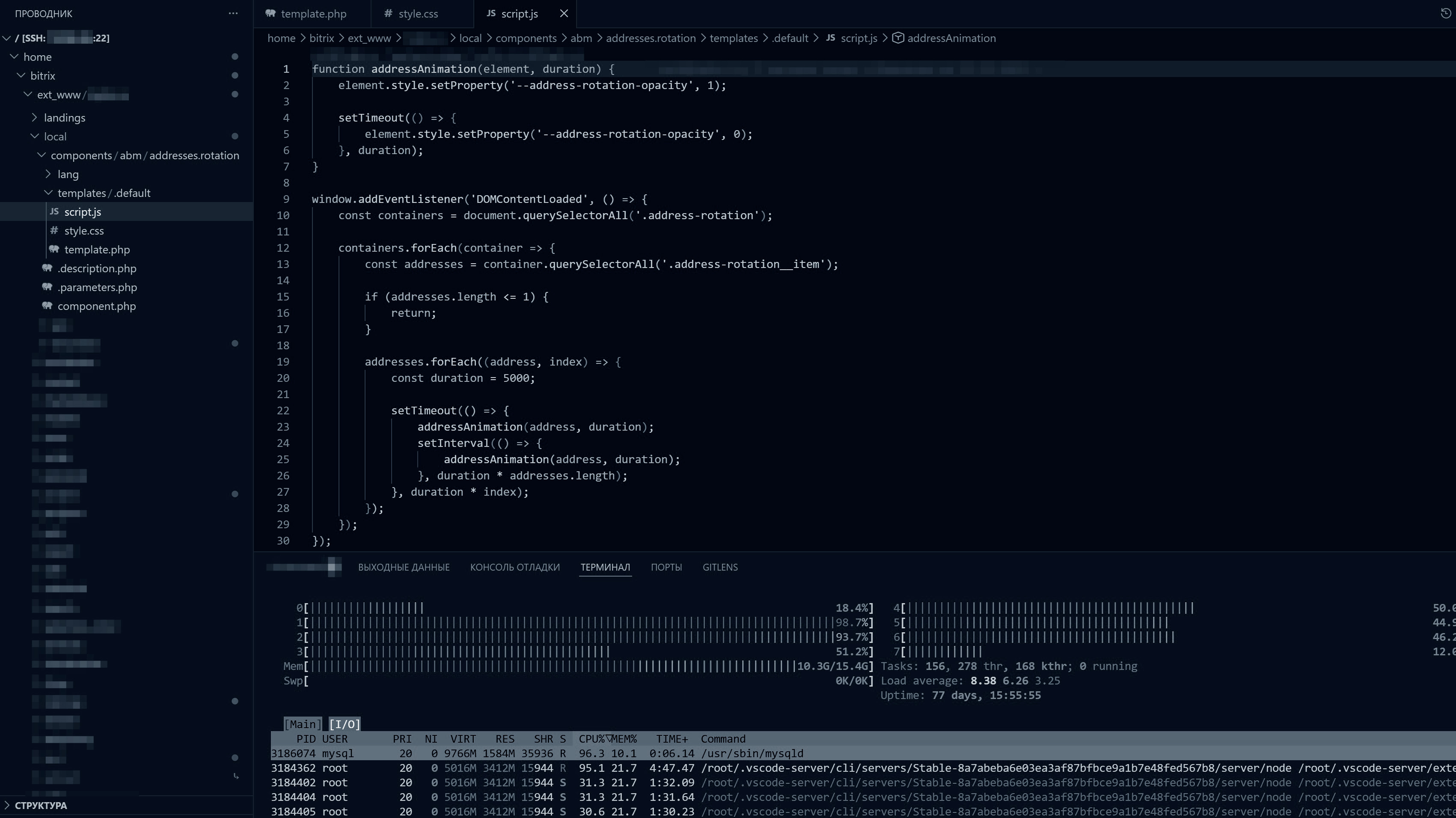Viewport: 1456px width, 818px height.
Task: Click modified dot indicator on home folder
Action: tap(235, 57)
